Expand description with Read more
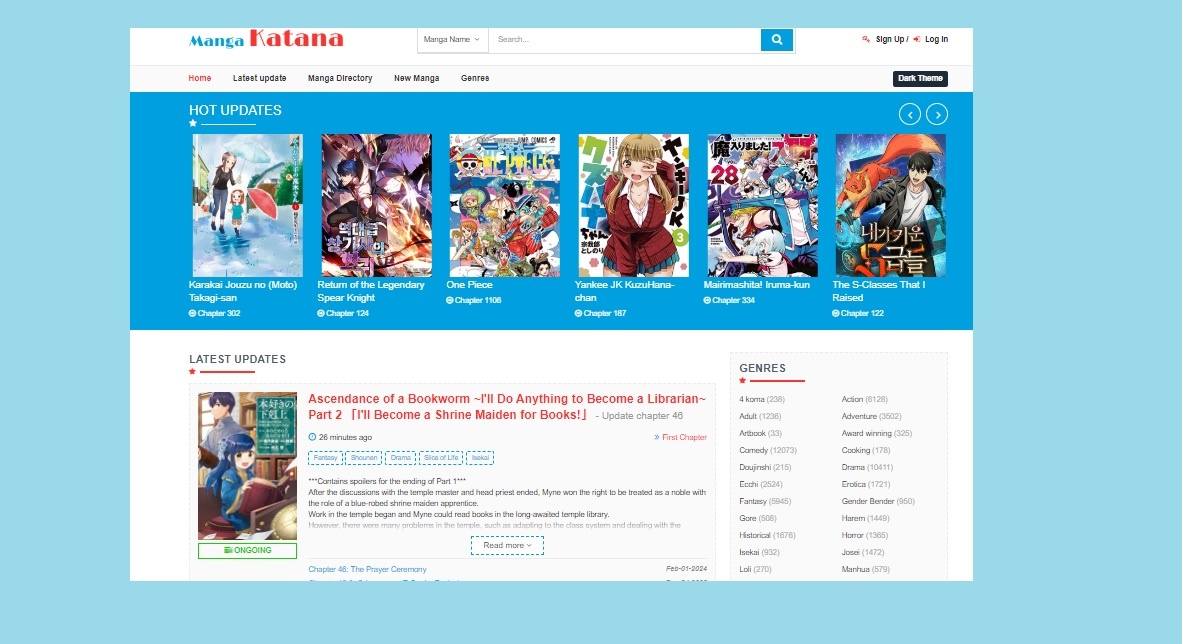This screenshot has height=644, width=1182. 507,545
